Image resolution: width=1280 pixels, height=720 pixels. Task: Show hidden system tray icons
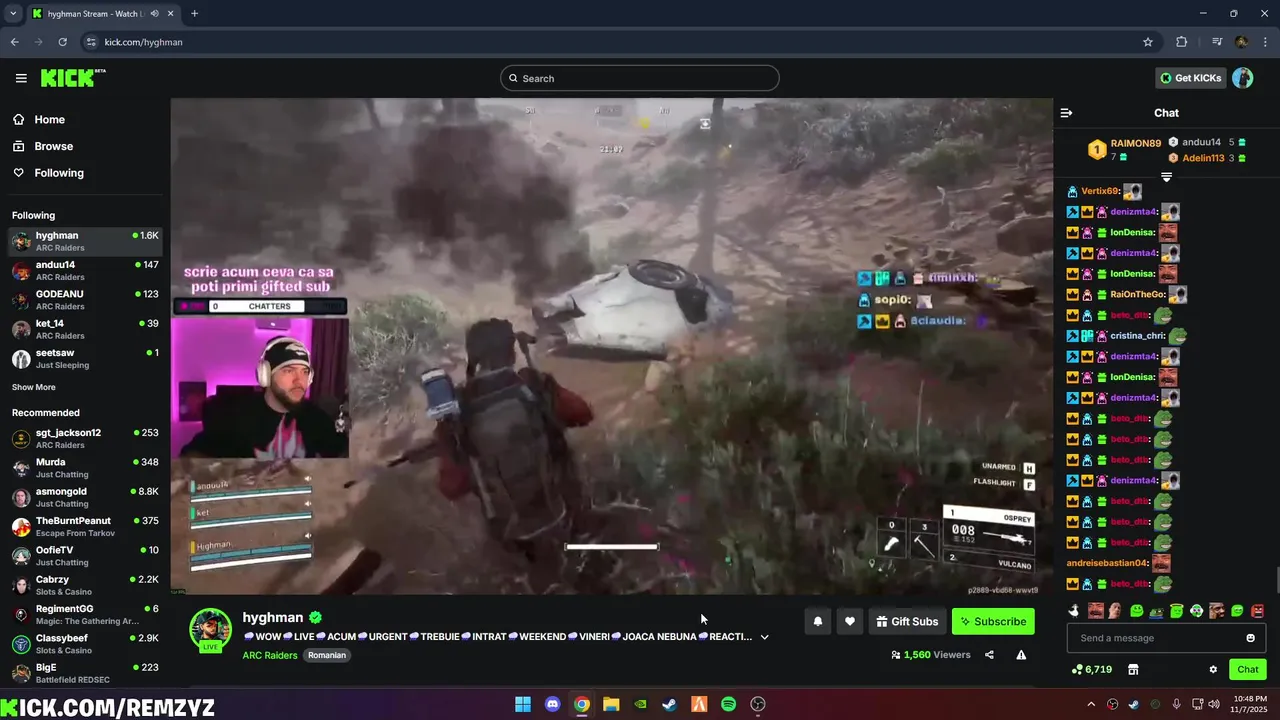[x=1091, y=704]
